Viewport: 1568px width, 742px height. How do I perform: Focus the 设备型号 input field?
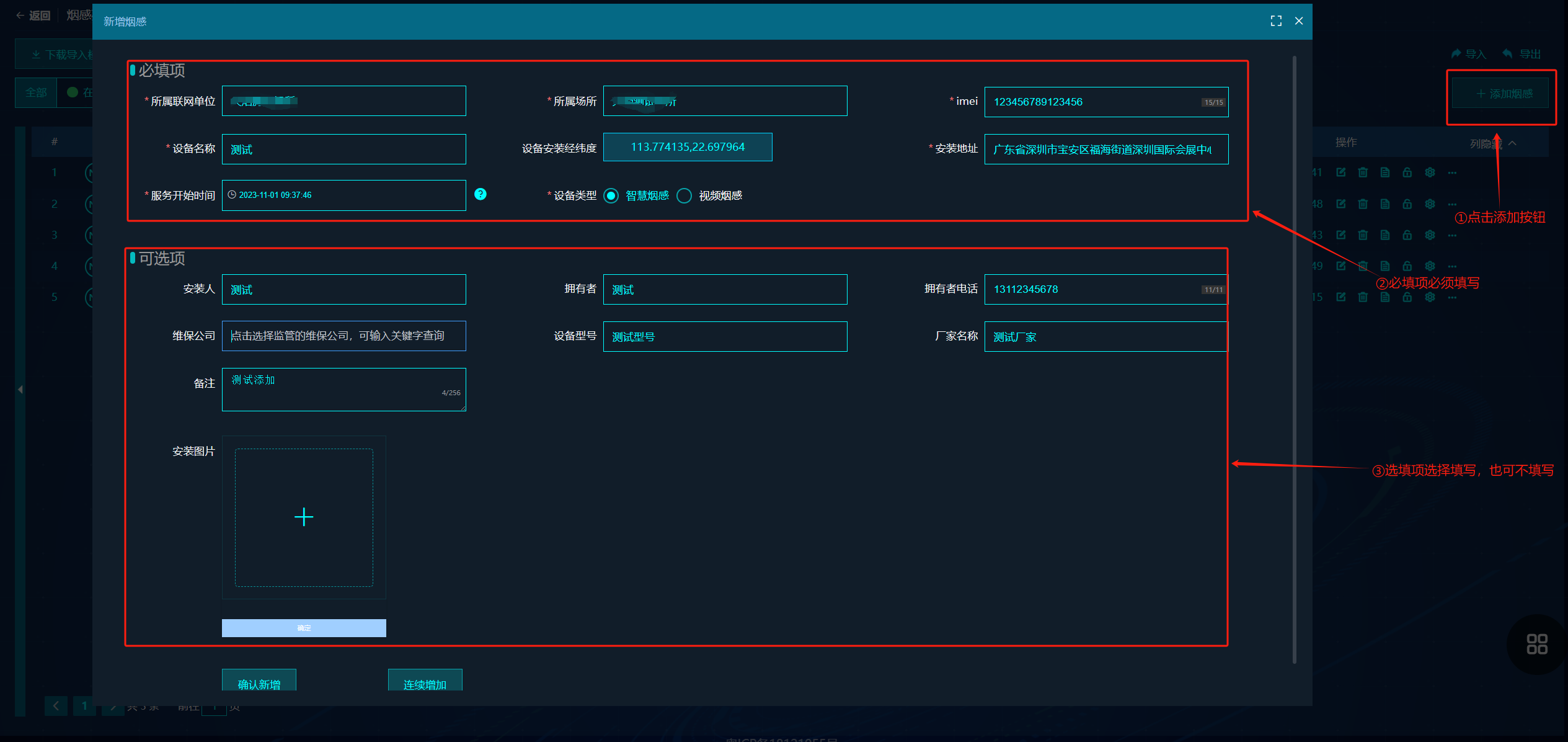(x=725, y=336)
